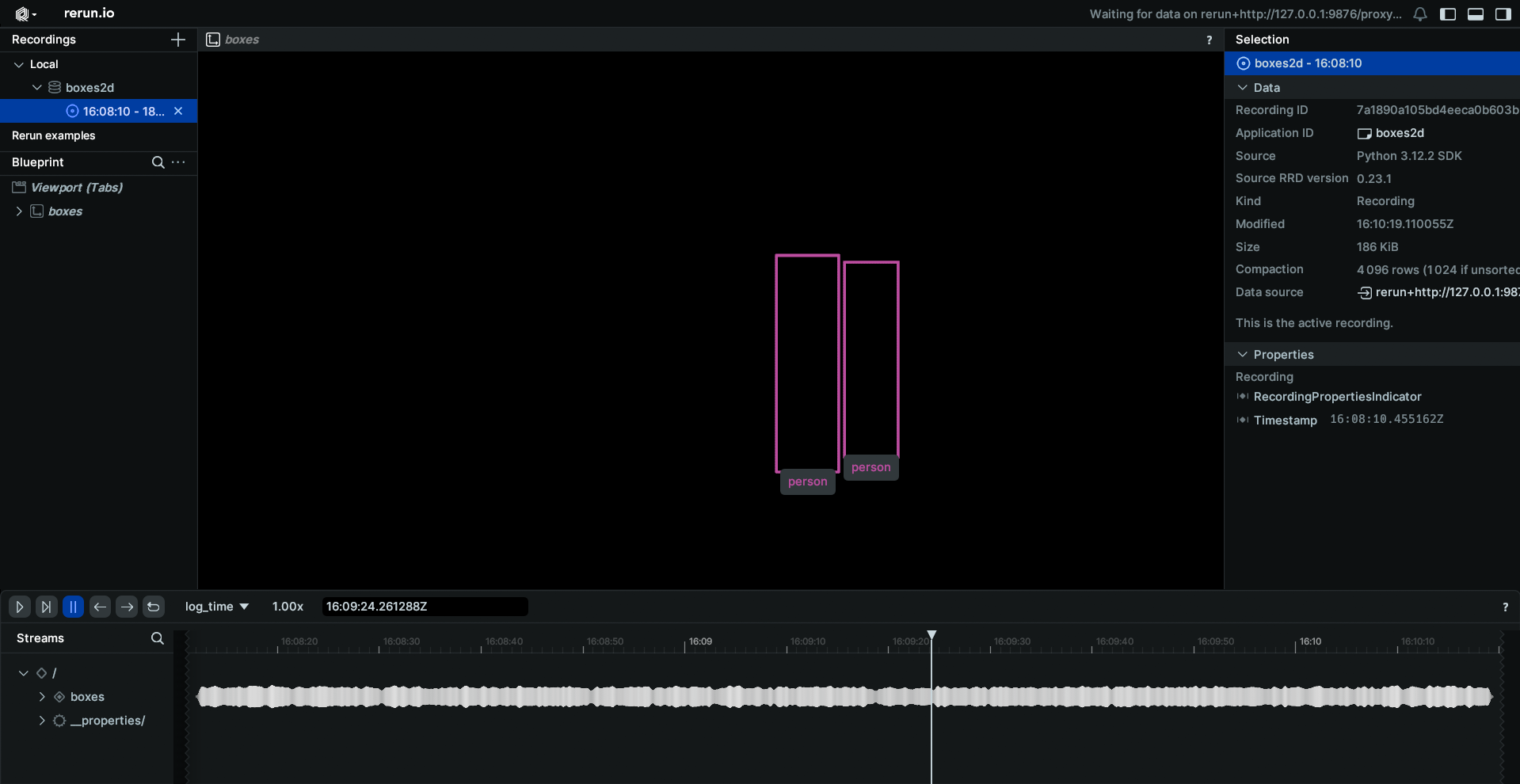Viewport: 1520px width, 784px height.
Task: Open Rerun examples
Action: click(x=54, y=135)
